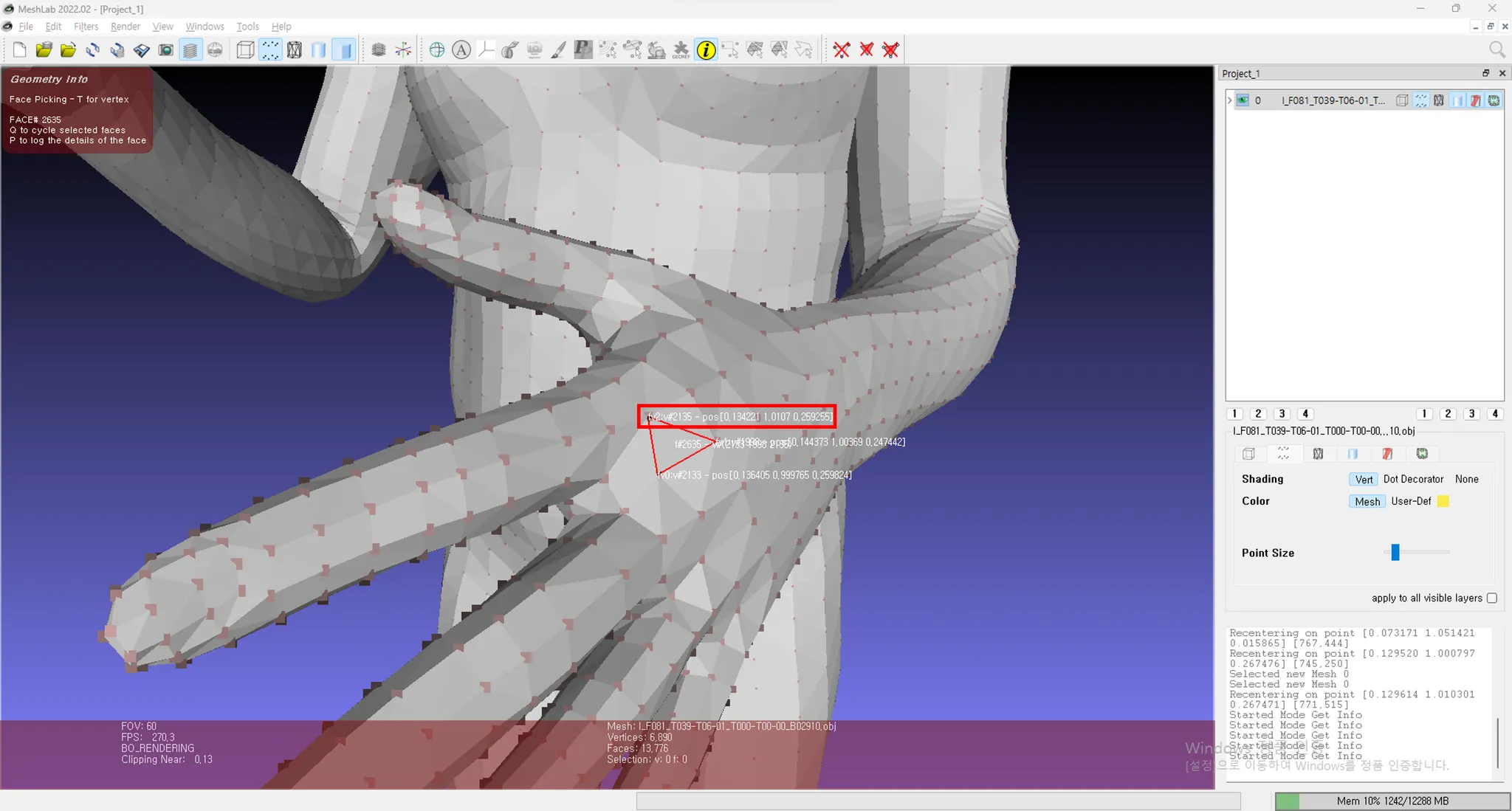
Task: Select the Z-painting brush tool
Action: [x=559, y=50]
